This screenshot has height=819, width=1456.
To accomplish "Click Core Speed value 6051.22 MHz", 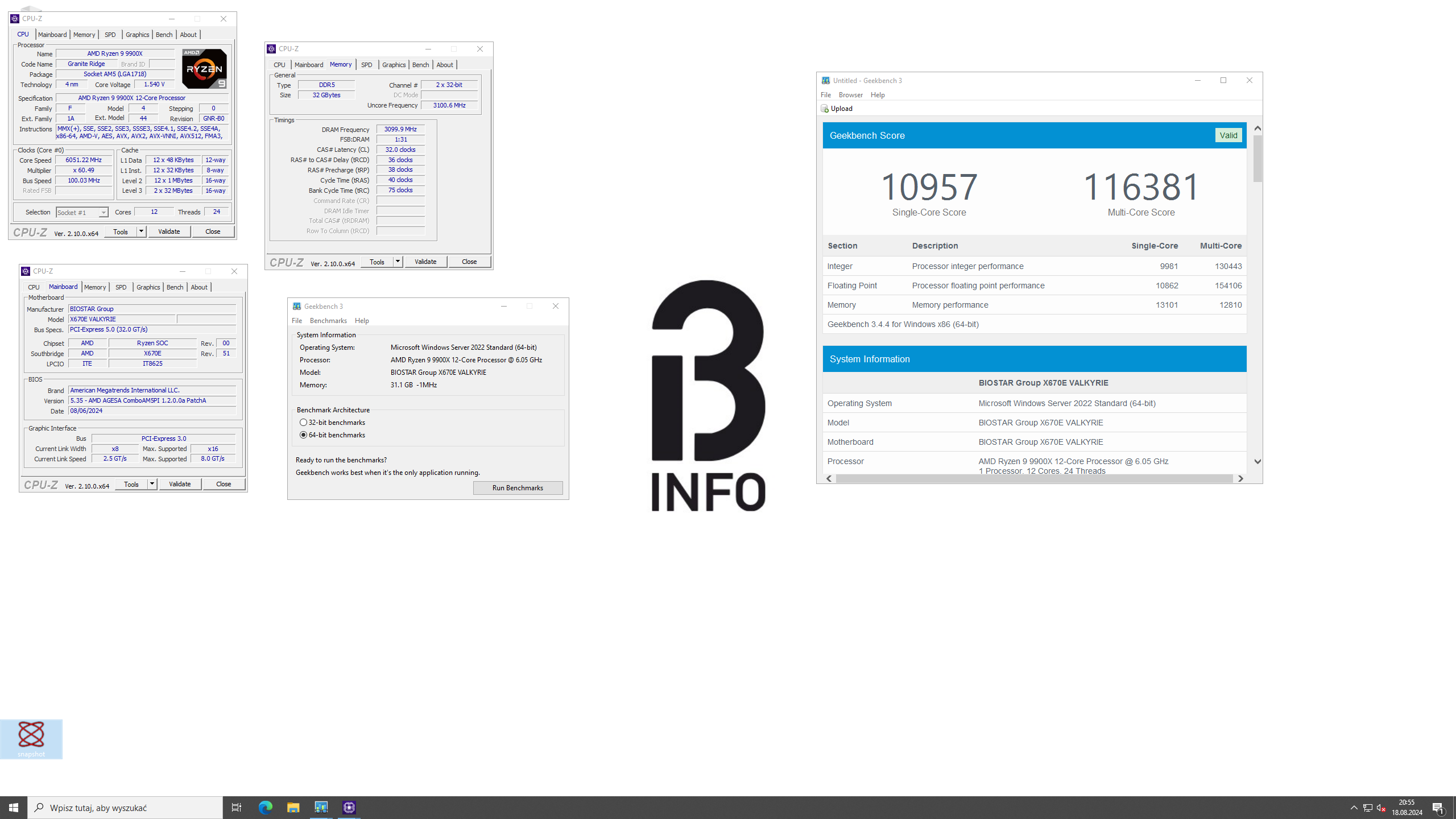I will coord(84,160).
